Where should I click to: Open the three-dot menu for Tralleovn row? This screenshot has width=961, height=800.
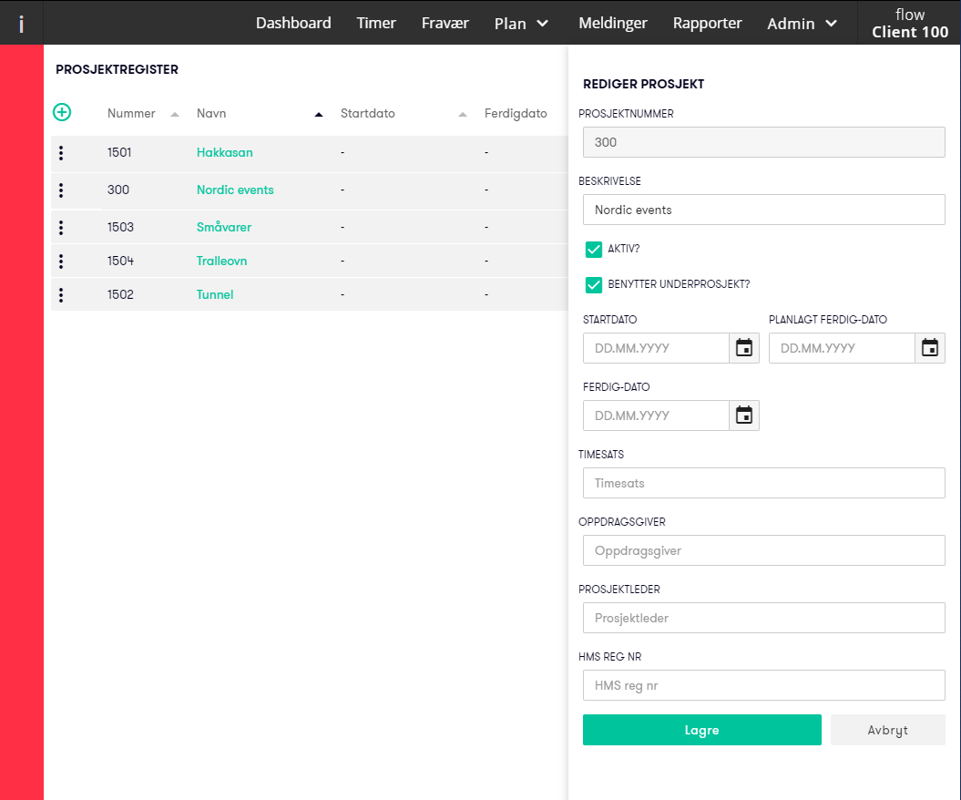tap(61, 261)
